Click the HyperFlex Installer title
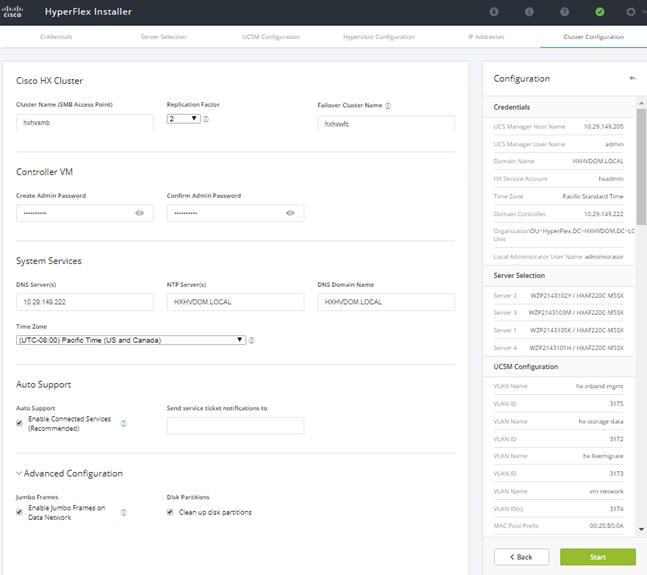Viewport: 647px width, 575px height. tap(88, 12)
